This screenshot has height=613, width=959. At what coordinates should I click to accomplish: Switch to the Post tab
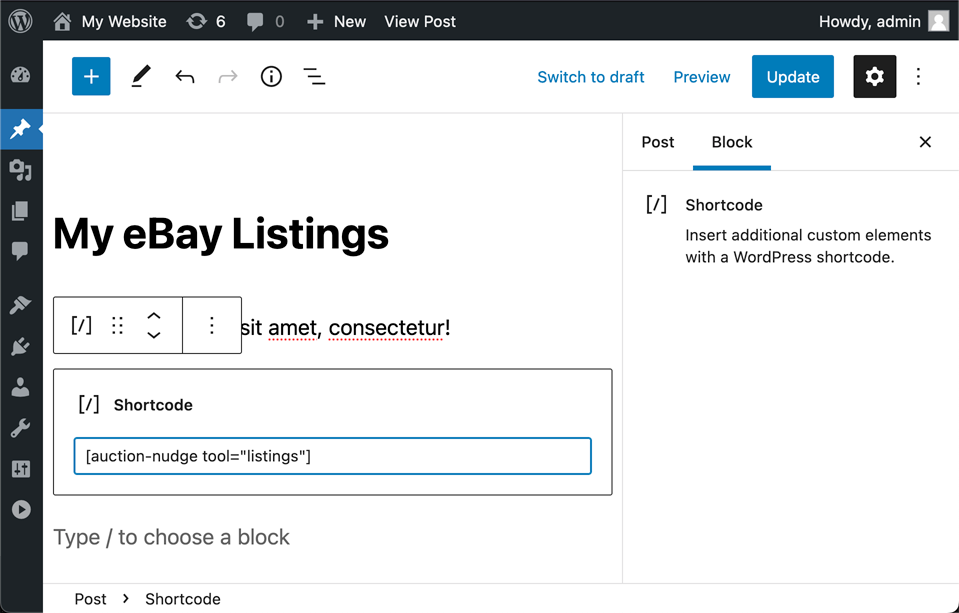click(657, 142)
